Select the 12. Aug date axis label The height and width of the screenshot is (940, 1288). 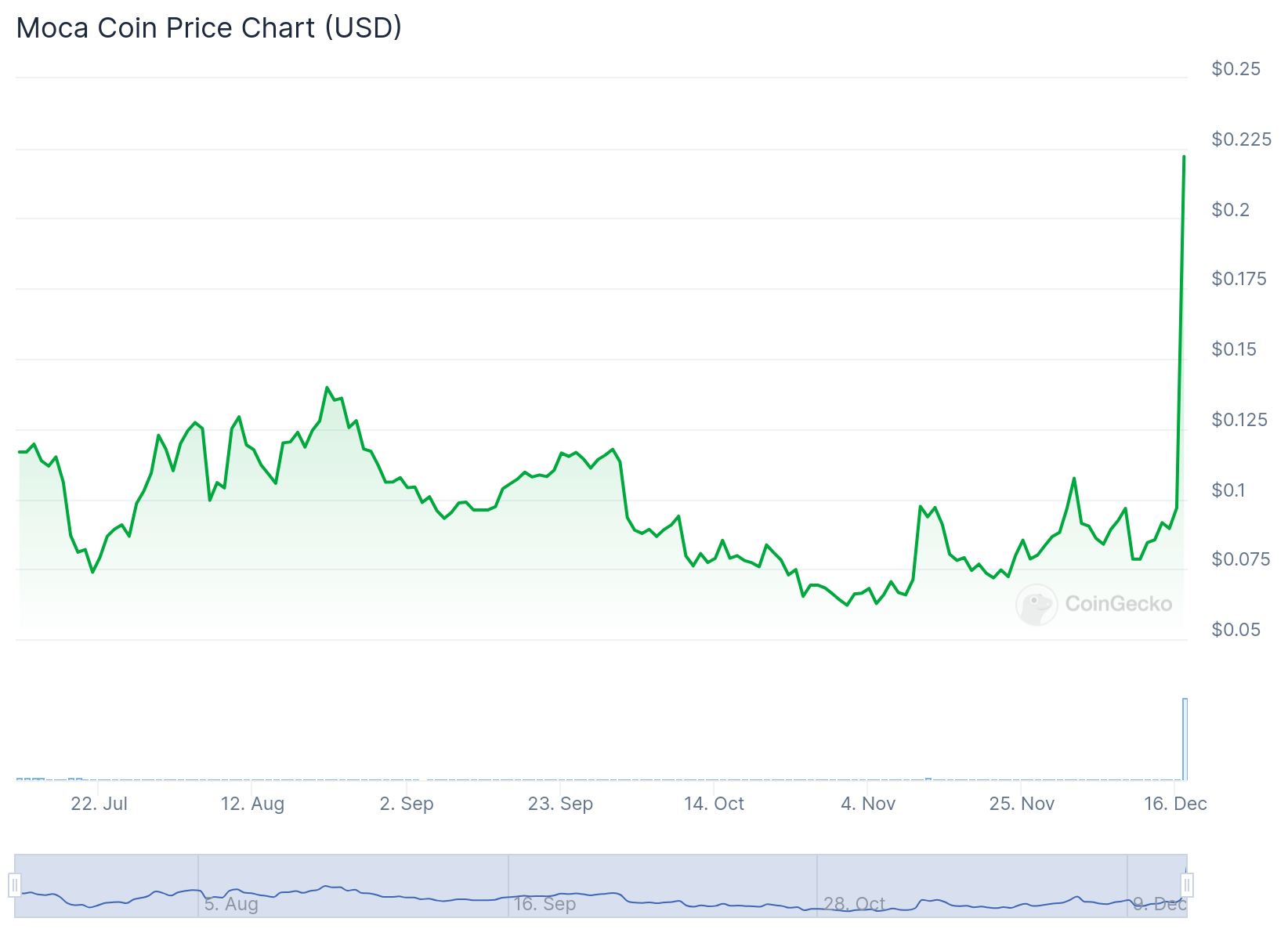click(252, 804)
